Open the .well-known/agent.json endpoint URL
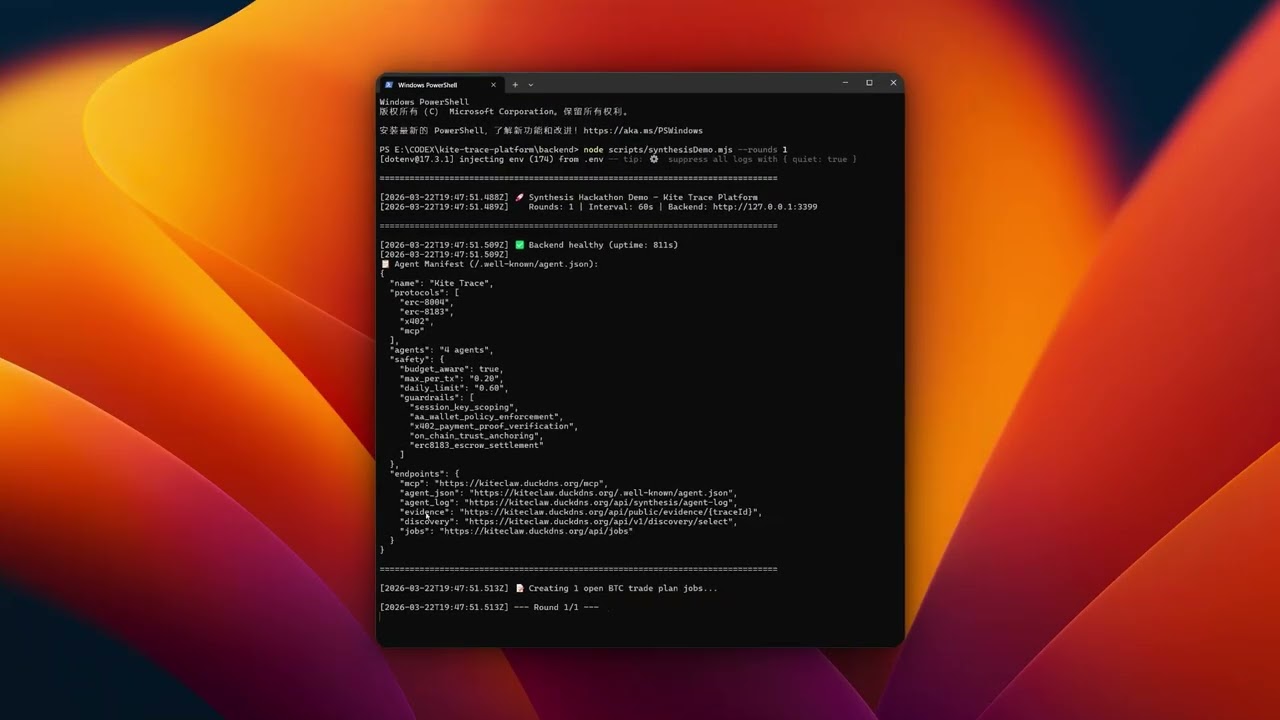Screen dimensions: 1280x720 (603, 493)
